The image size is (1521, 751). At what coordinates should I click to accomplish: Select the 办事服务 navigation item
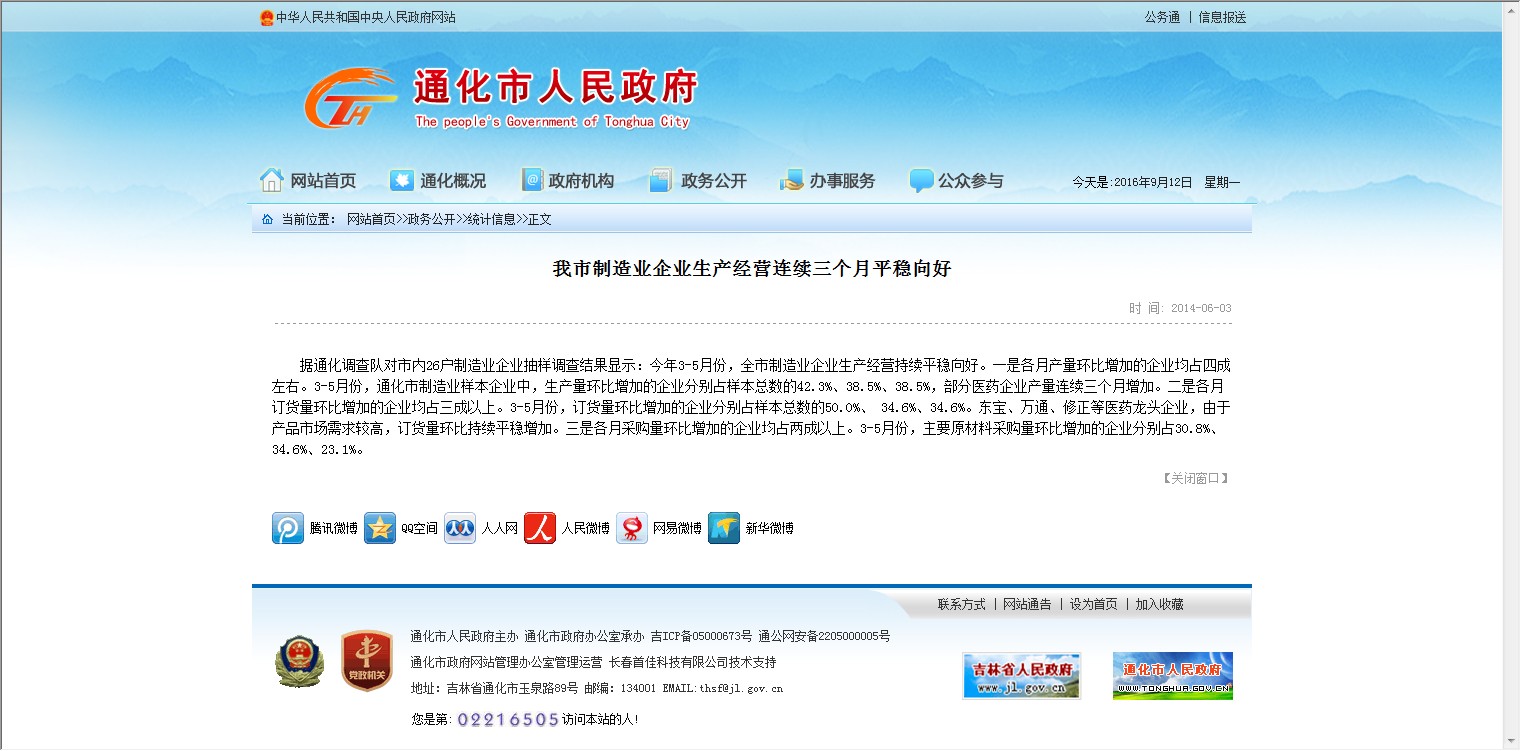(827, 181)
